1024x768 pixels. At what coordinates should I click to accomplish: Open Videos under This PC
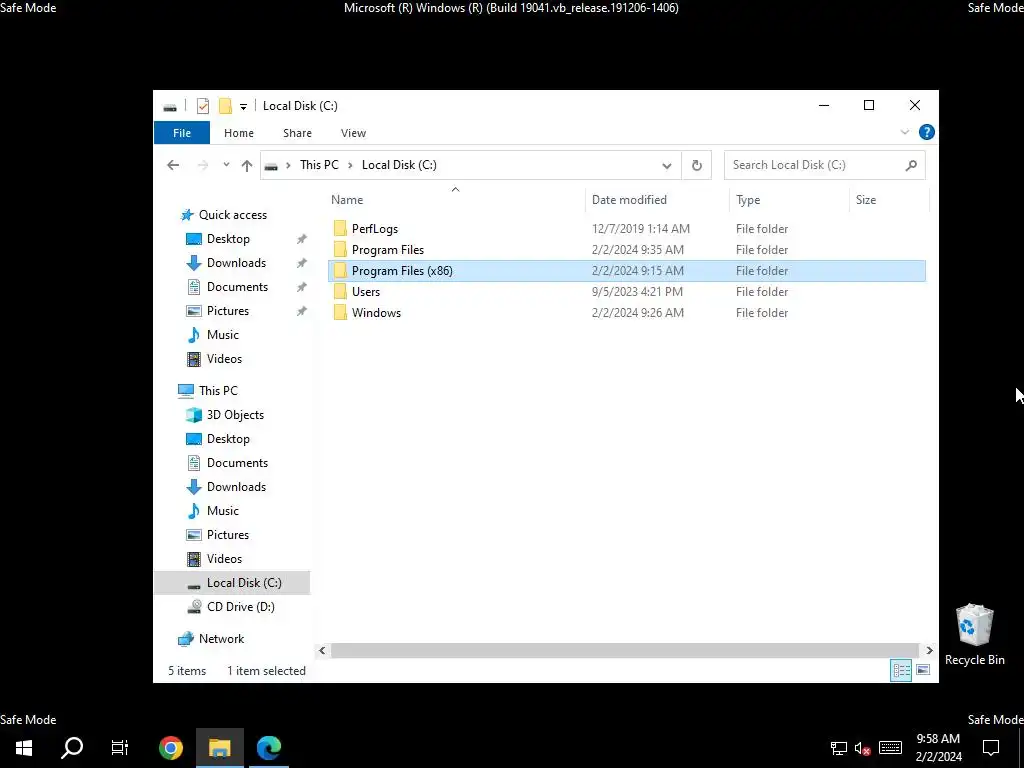tap(224, 559)
